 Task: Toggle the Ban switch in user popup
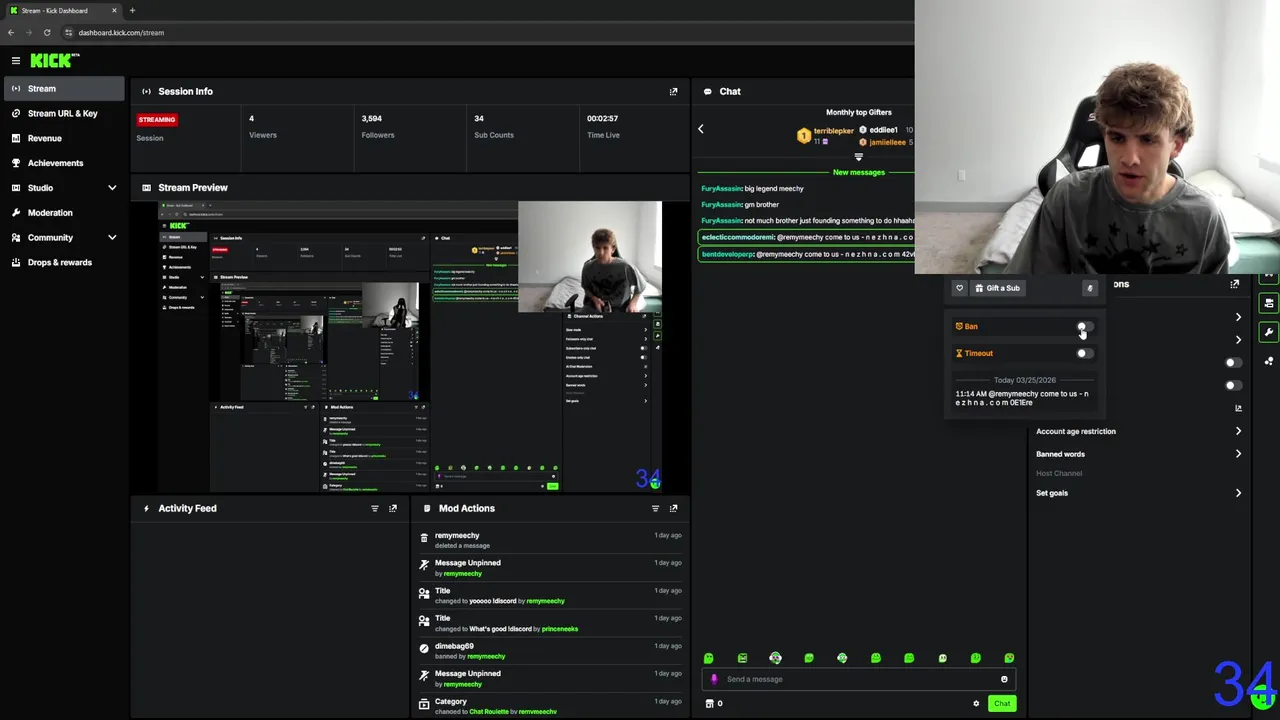1085,327
